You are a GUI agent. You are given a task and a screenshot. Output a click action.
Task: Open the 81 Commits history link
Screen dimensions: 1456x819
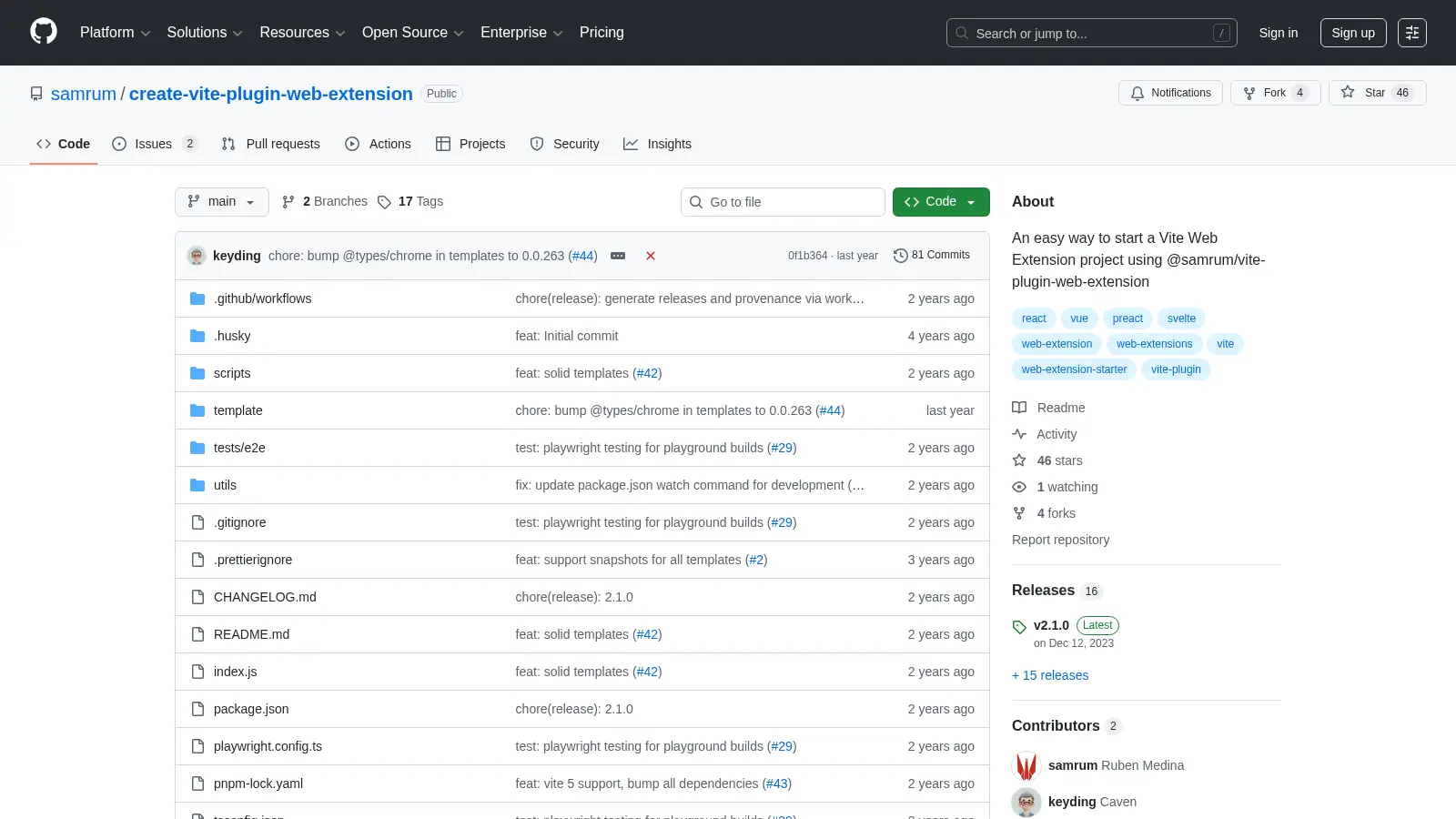click(932, 255)
